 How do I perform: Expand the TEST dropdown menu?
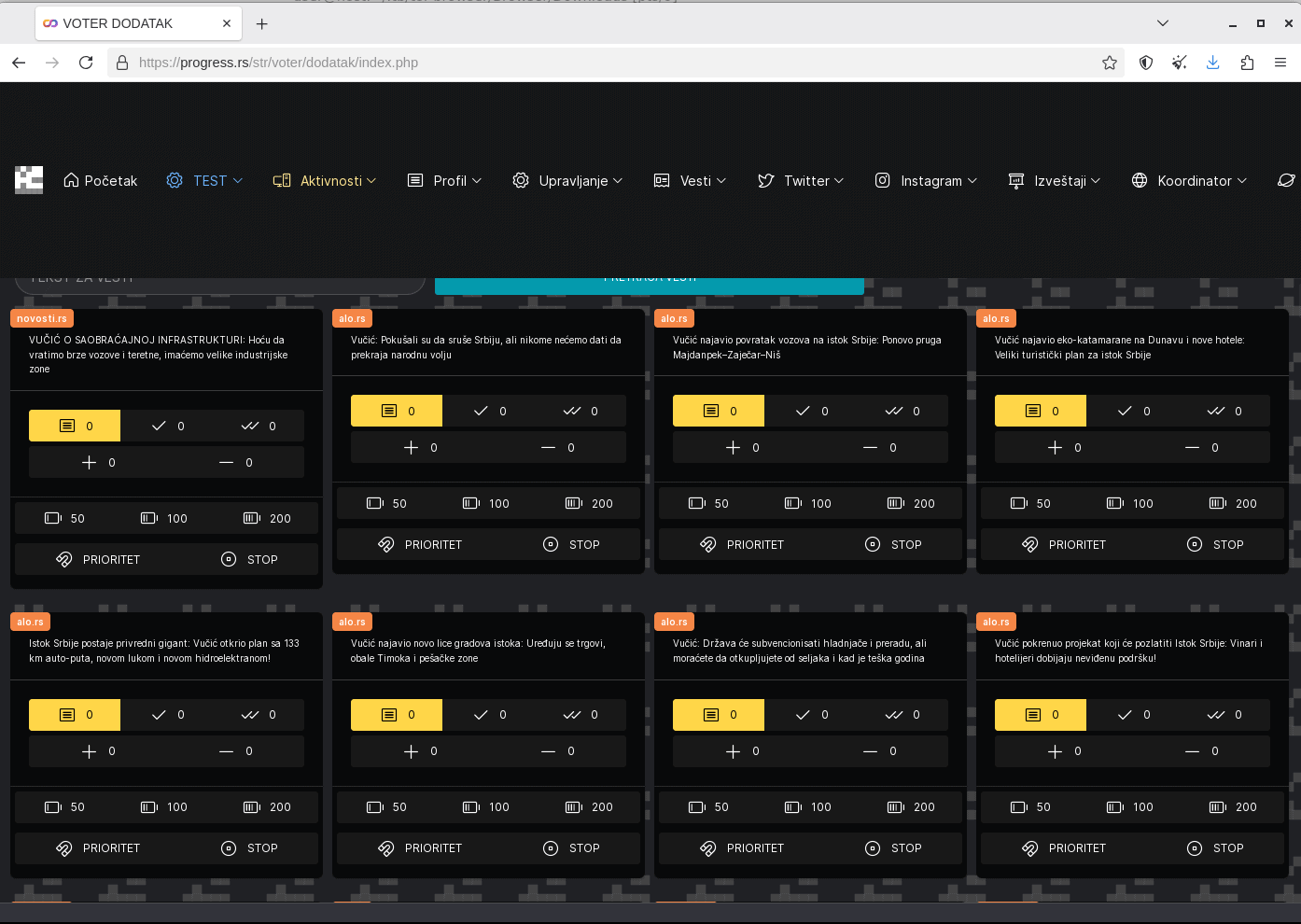pyautogui.click(x=204, y=181)
